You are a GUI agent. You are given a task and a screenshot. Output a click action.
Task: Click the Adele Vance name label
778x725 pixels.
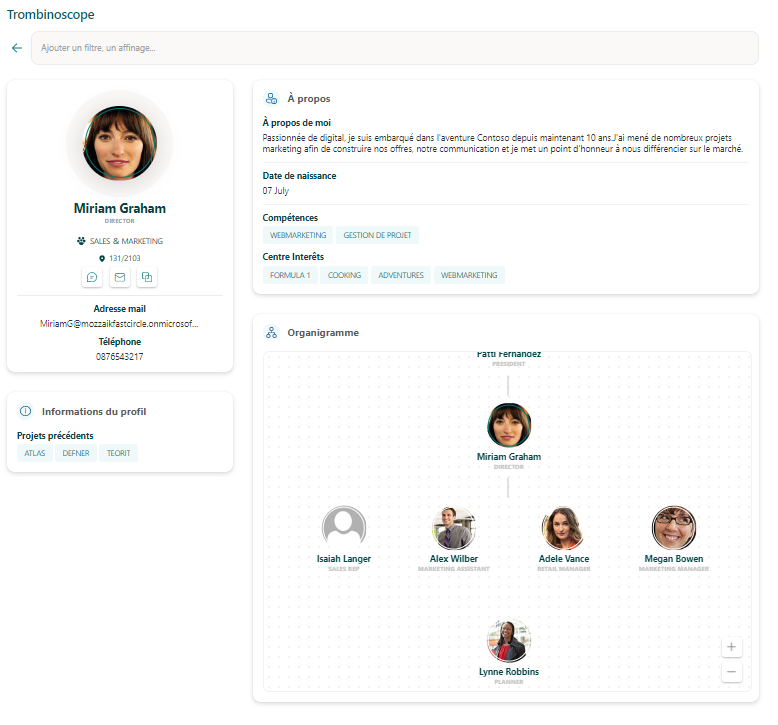[x=564, y=559]
